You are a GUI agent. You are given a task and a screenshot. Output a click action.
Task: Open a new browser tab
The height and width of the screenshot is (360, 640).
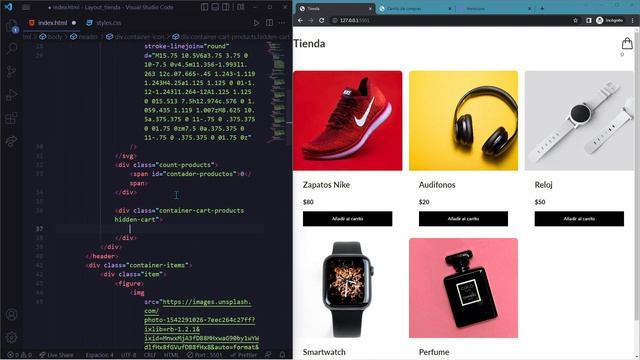(x=542, y=8)
